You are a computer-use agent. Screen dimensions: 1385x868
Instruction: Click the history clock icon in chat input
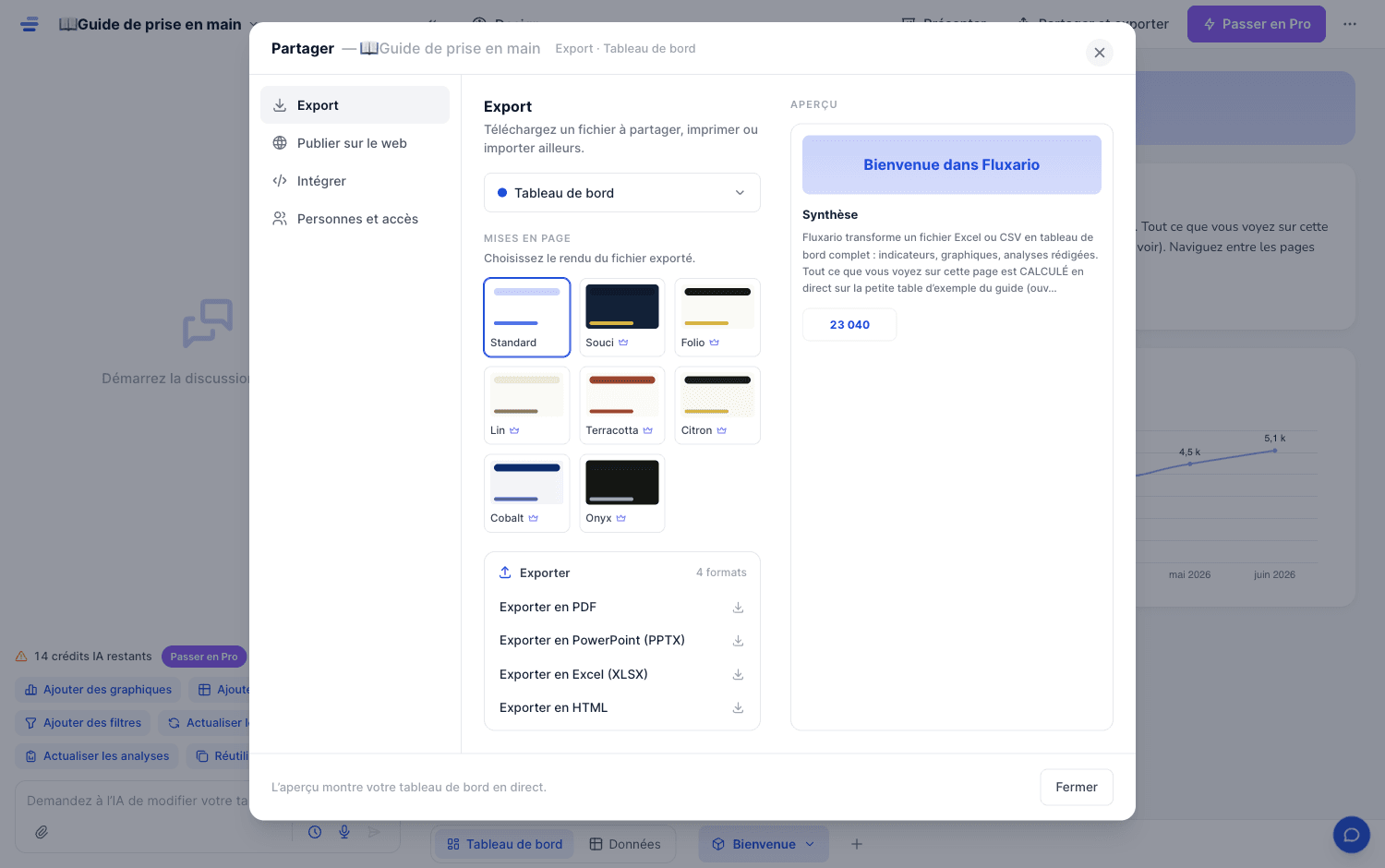[x=315, y=832]
